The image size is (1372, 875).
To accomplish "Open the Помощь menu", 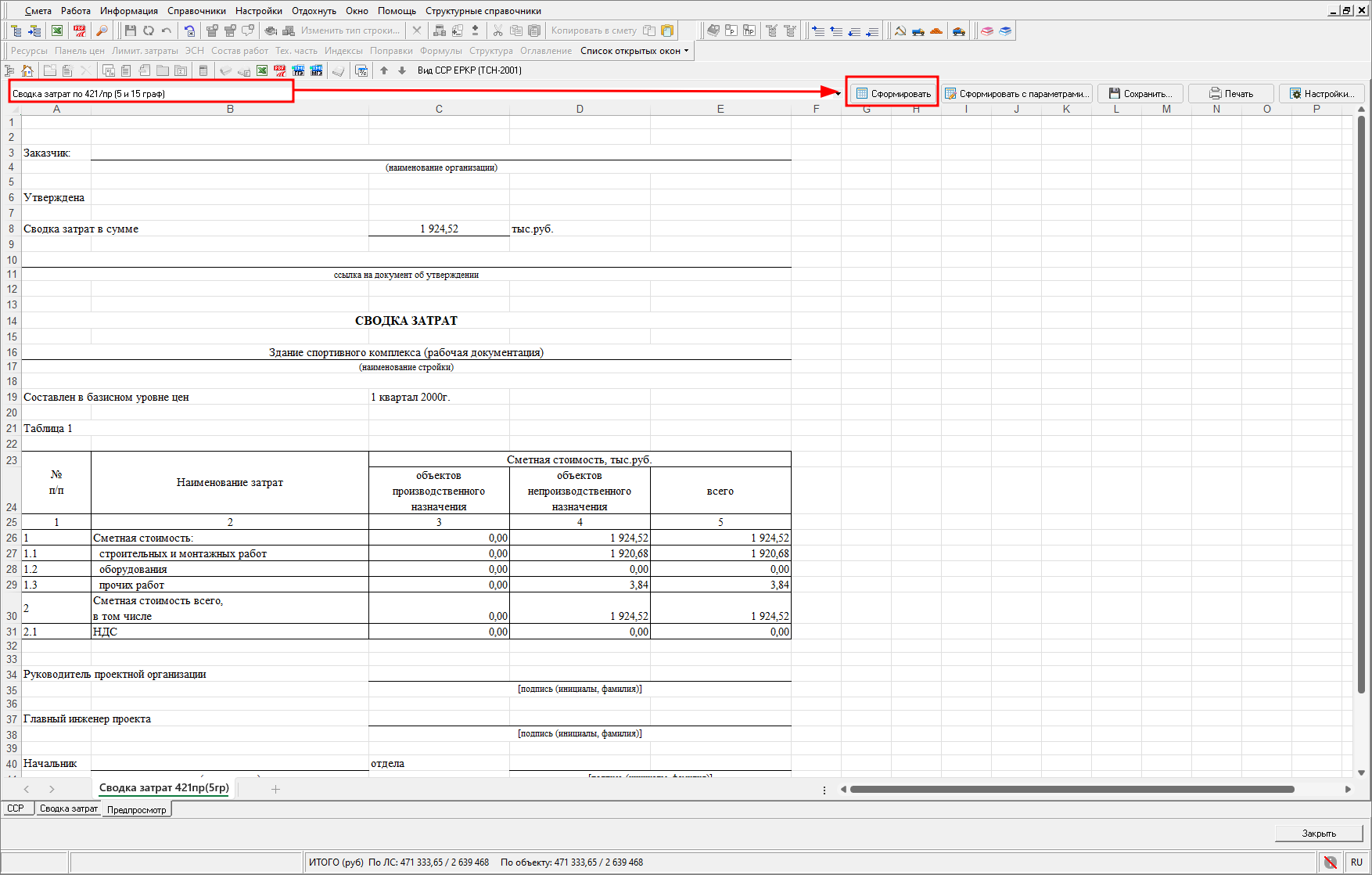I will click(397, 11).
